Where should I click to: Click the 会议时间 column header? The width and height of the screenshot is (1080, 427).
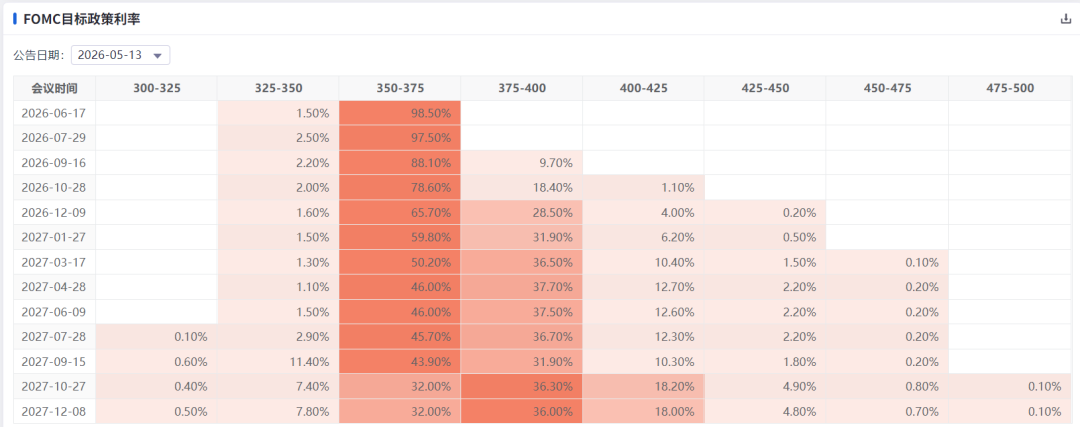tap(54, 88)
